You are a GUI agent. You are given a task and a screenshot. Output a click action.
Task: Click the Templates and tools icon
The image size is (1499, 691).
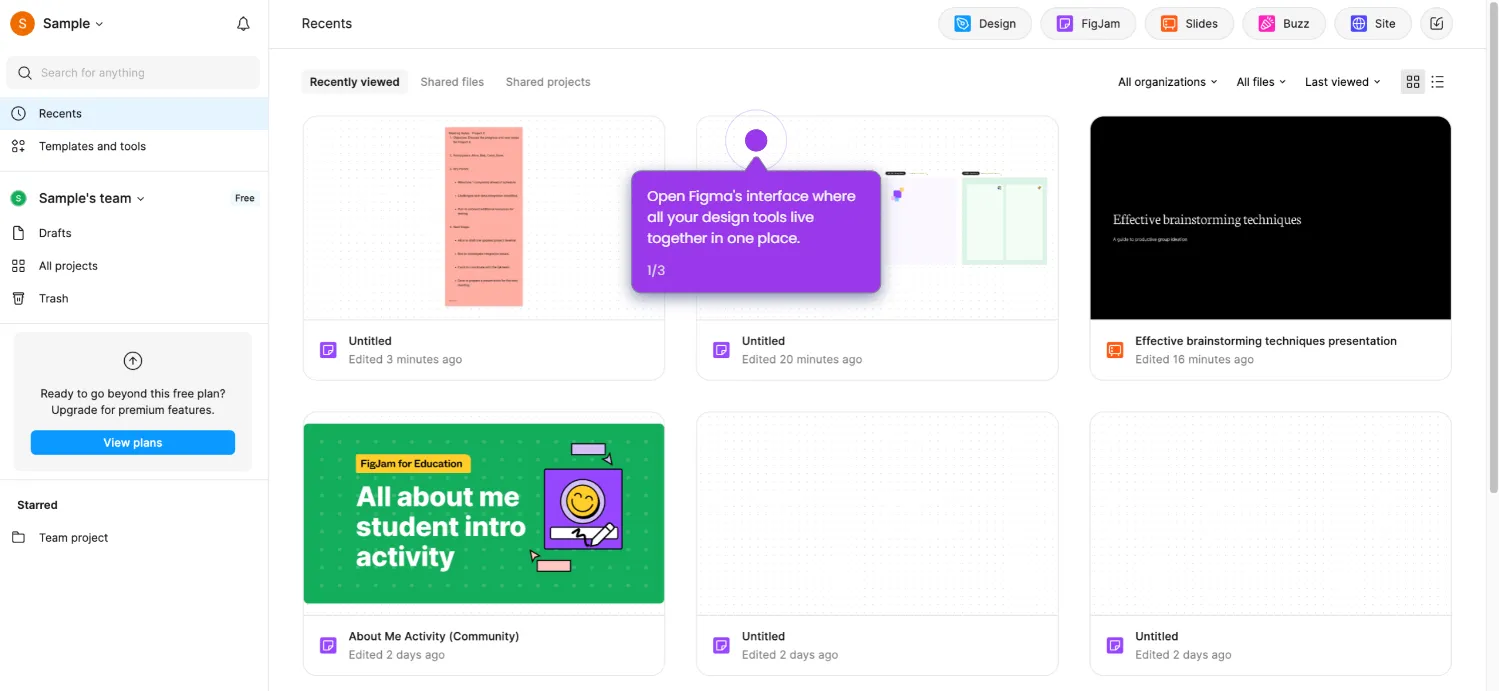pyautogui.click(x=18, y=146)
